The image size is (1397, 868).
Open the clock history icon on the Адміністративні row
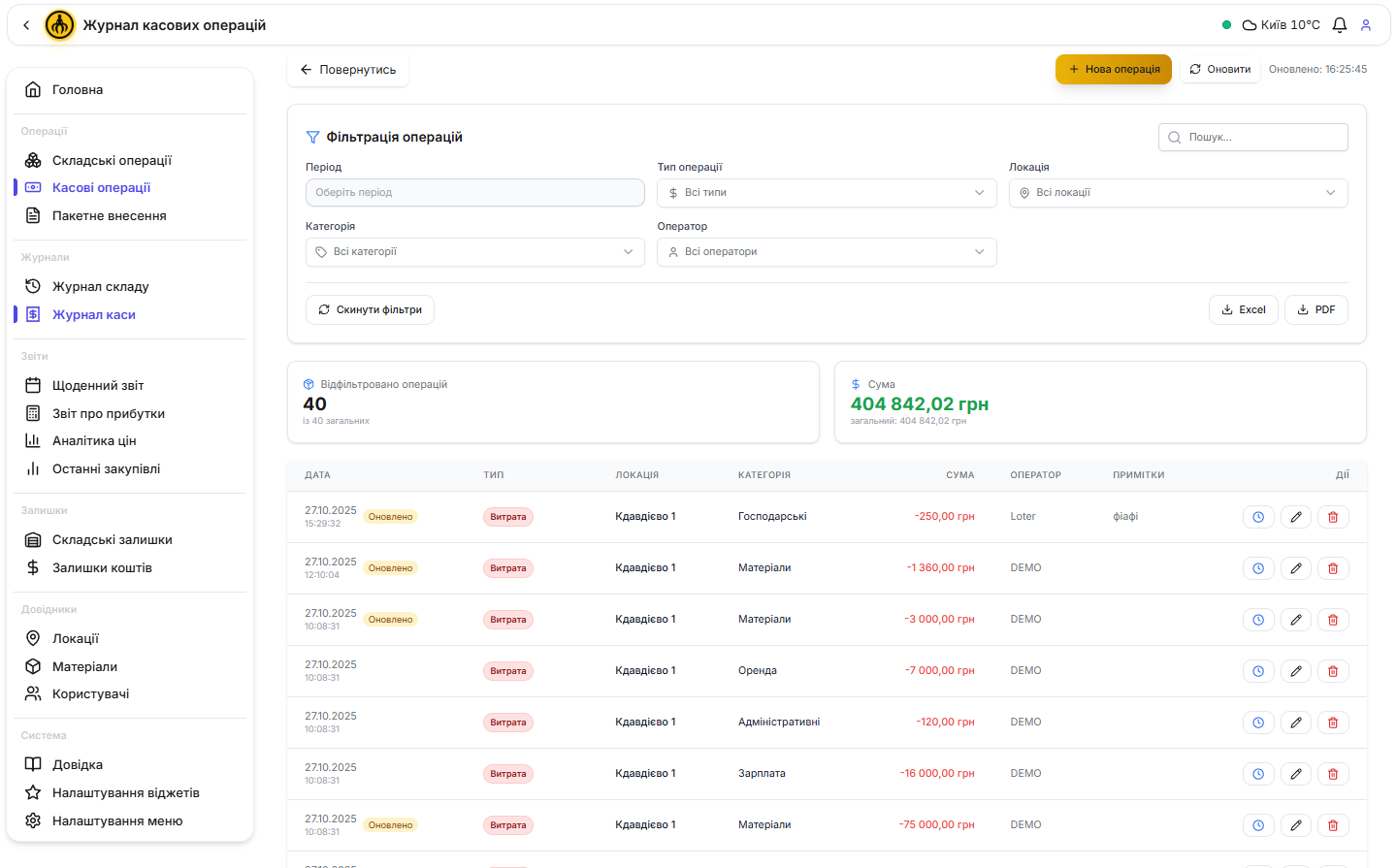coord(1258,722)
